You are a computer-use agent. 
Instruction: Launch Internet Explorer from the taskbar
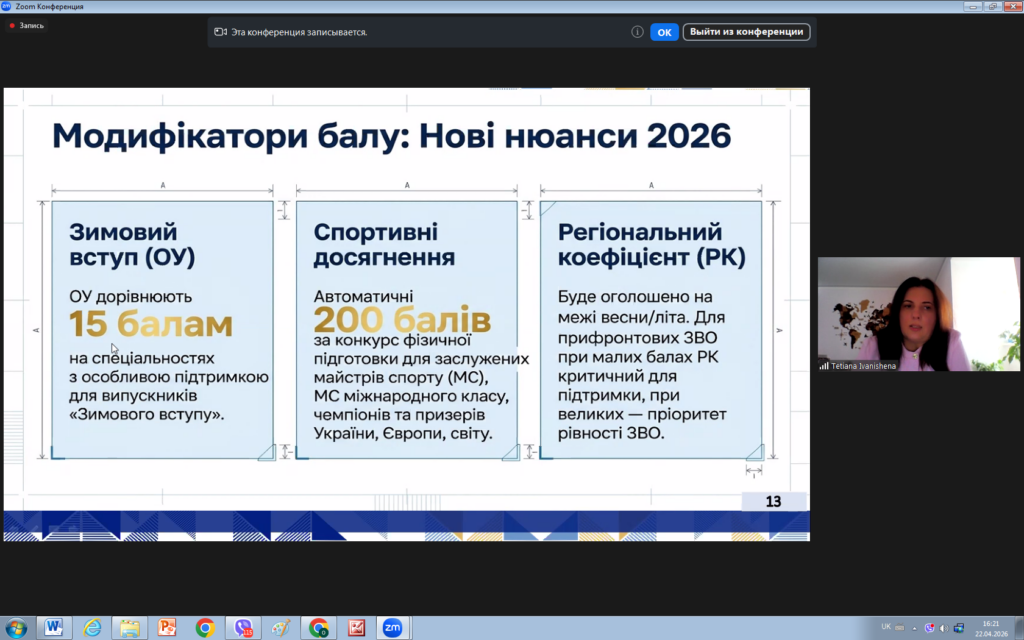pyautogui.click(x=92, y=628)
